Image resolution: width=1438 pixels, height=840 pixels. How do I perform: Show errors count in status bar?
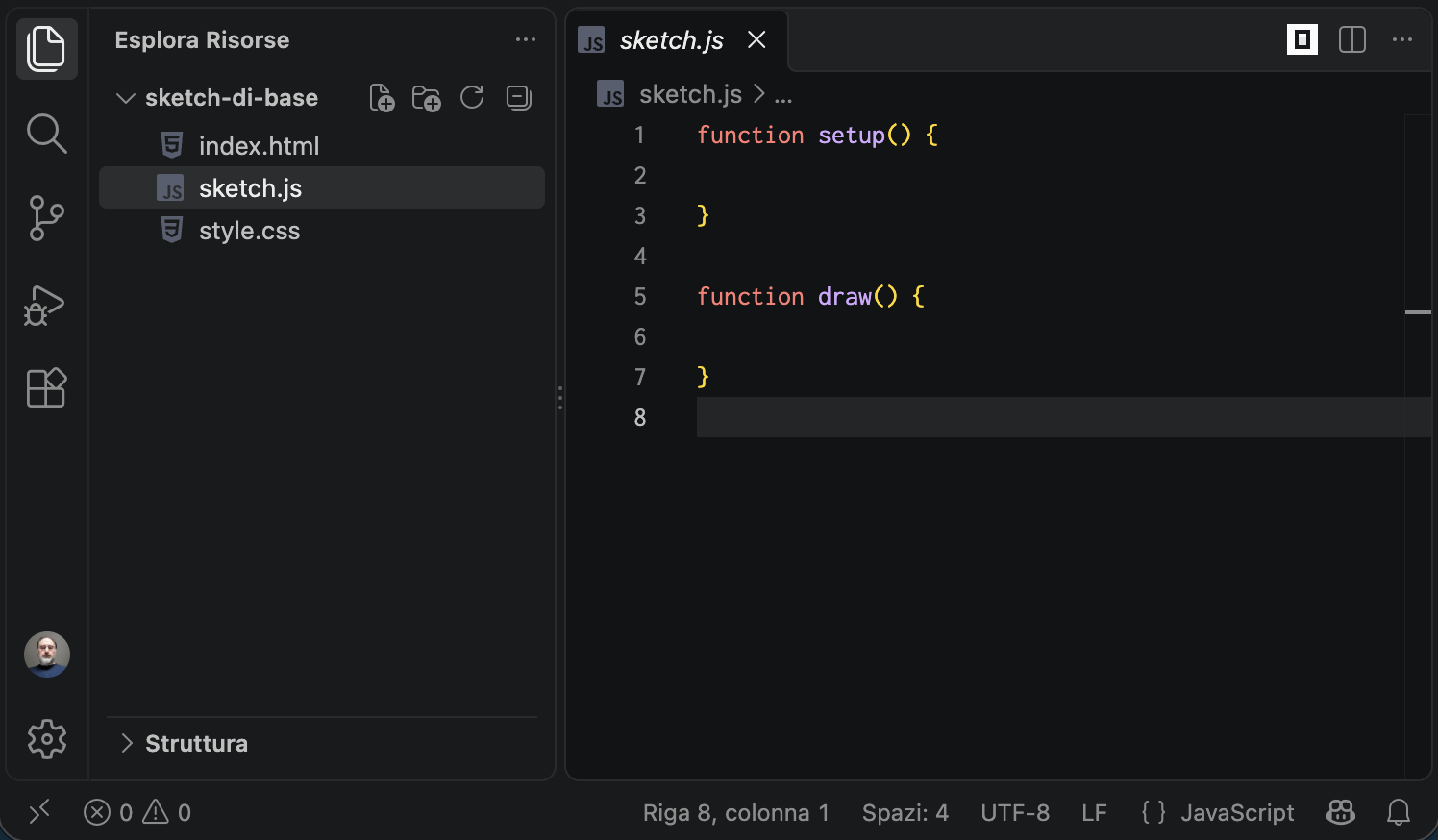(108, 813)
